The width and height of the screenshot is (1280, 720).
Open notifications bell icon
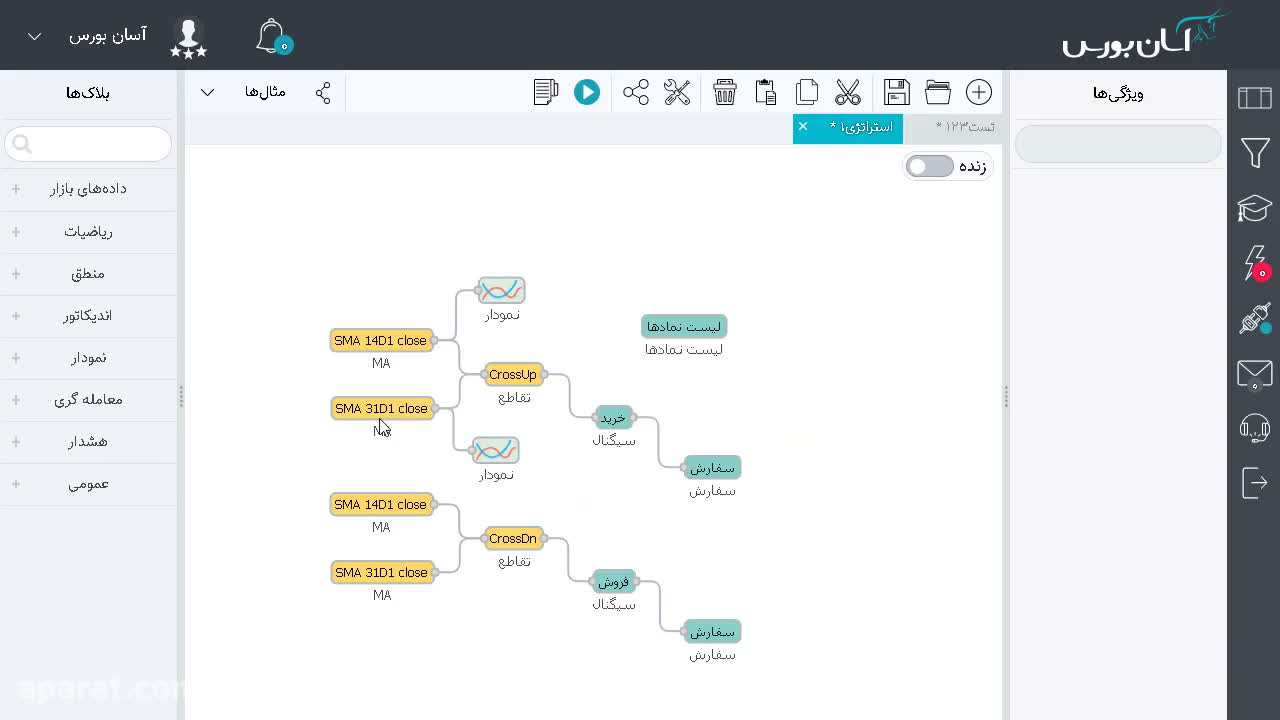click(272, 36)
